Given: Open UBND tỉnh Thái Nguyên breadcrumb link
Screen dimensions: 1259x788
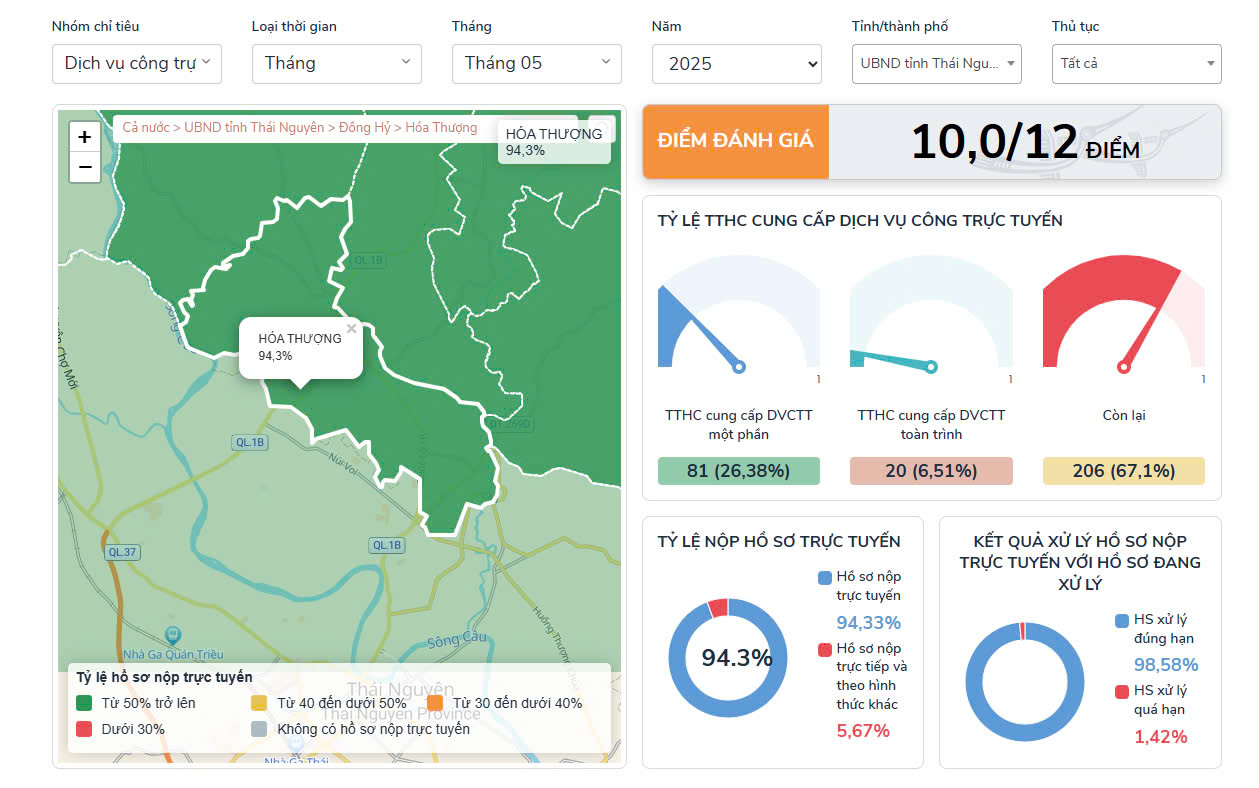Looking at the screenshot, I should tap(254, 128).
